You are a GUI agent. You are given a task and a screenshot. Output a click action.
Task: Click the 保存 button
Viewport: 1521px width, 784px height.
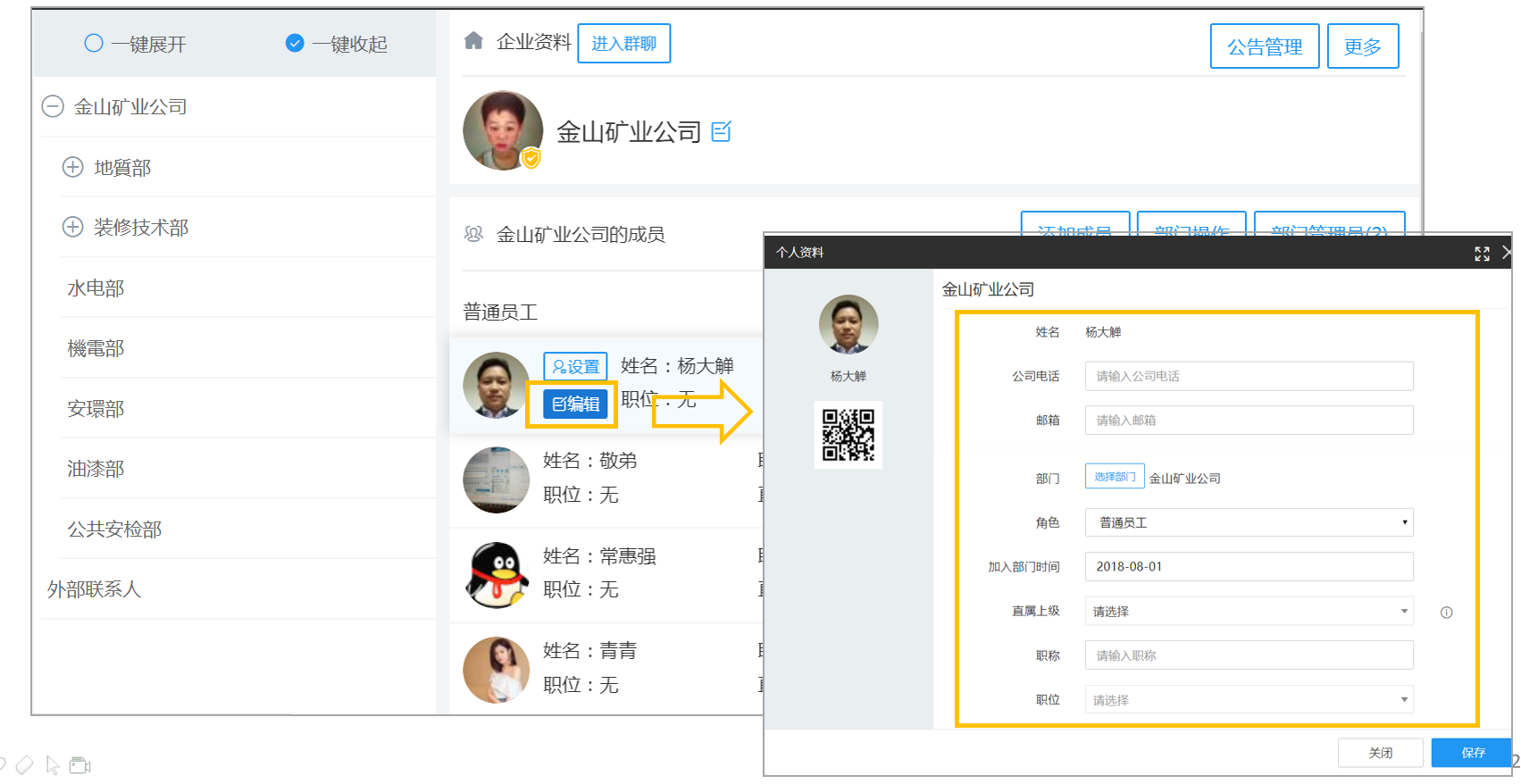pyautogui.click(x=1473, y=753)
